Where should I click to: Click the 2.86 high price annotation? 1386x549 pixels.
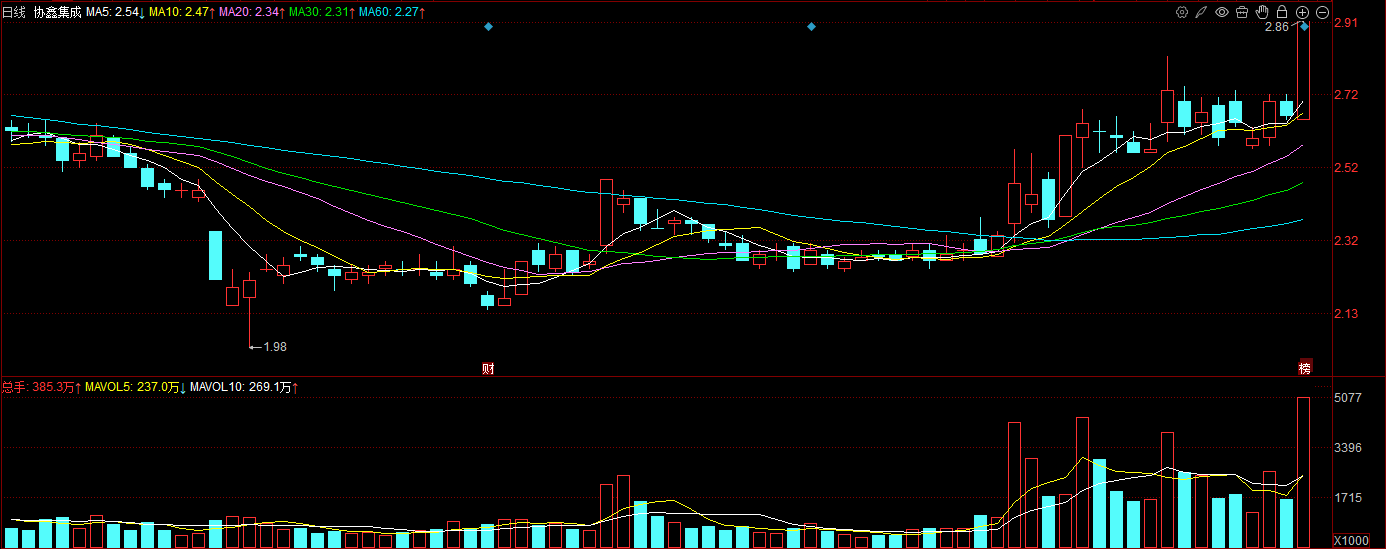[x=1277, y=27]
